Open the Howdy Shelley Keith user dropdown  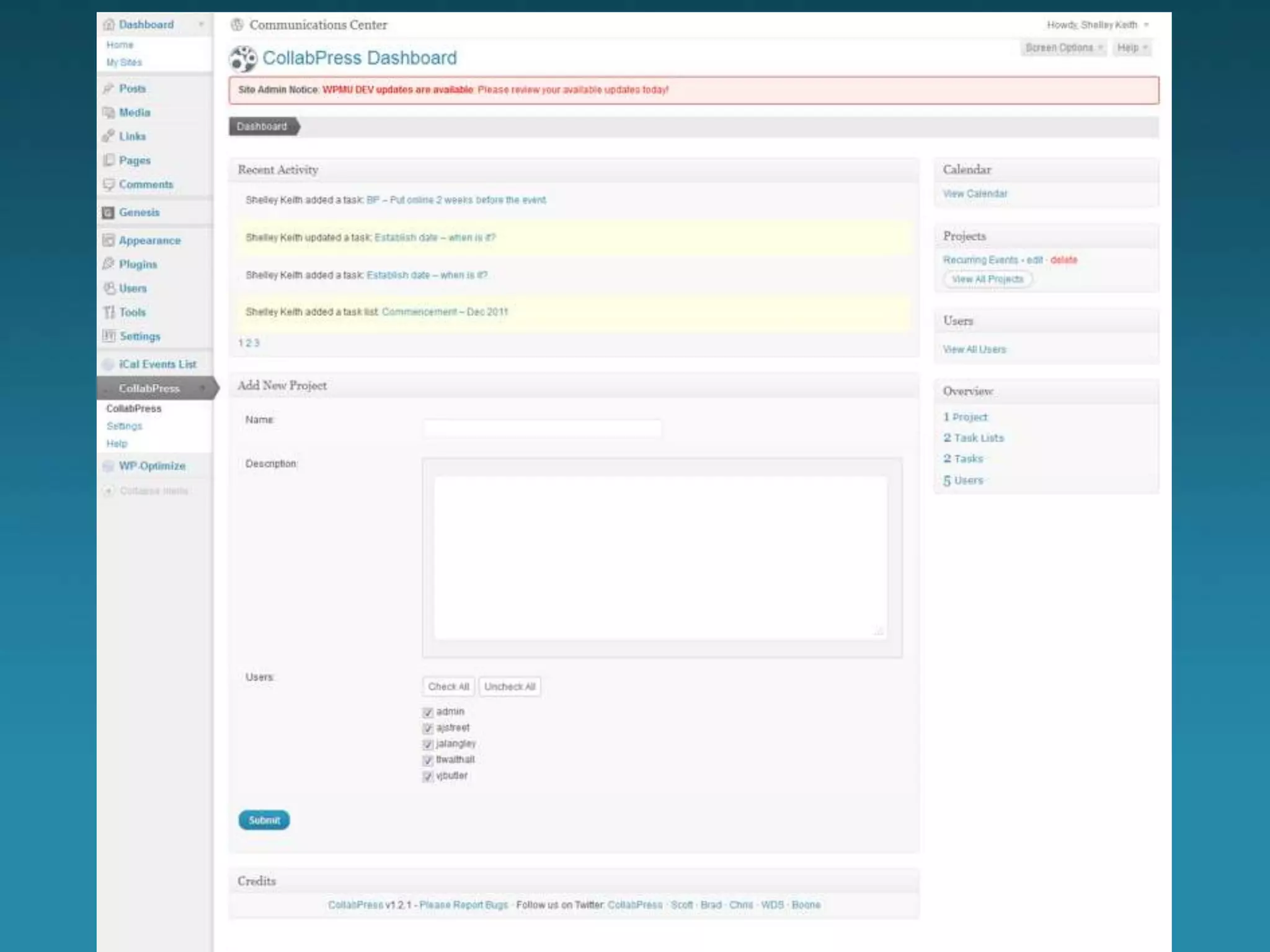click(1098, 25)
